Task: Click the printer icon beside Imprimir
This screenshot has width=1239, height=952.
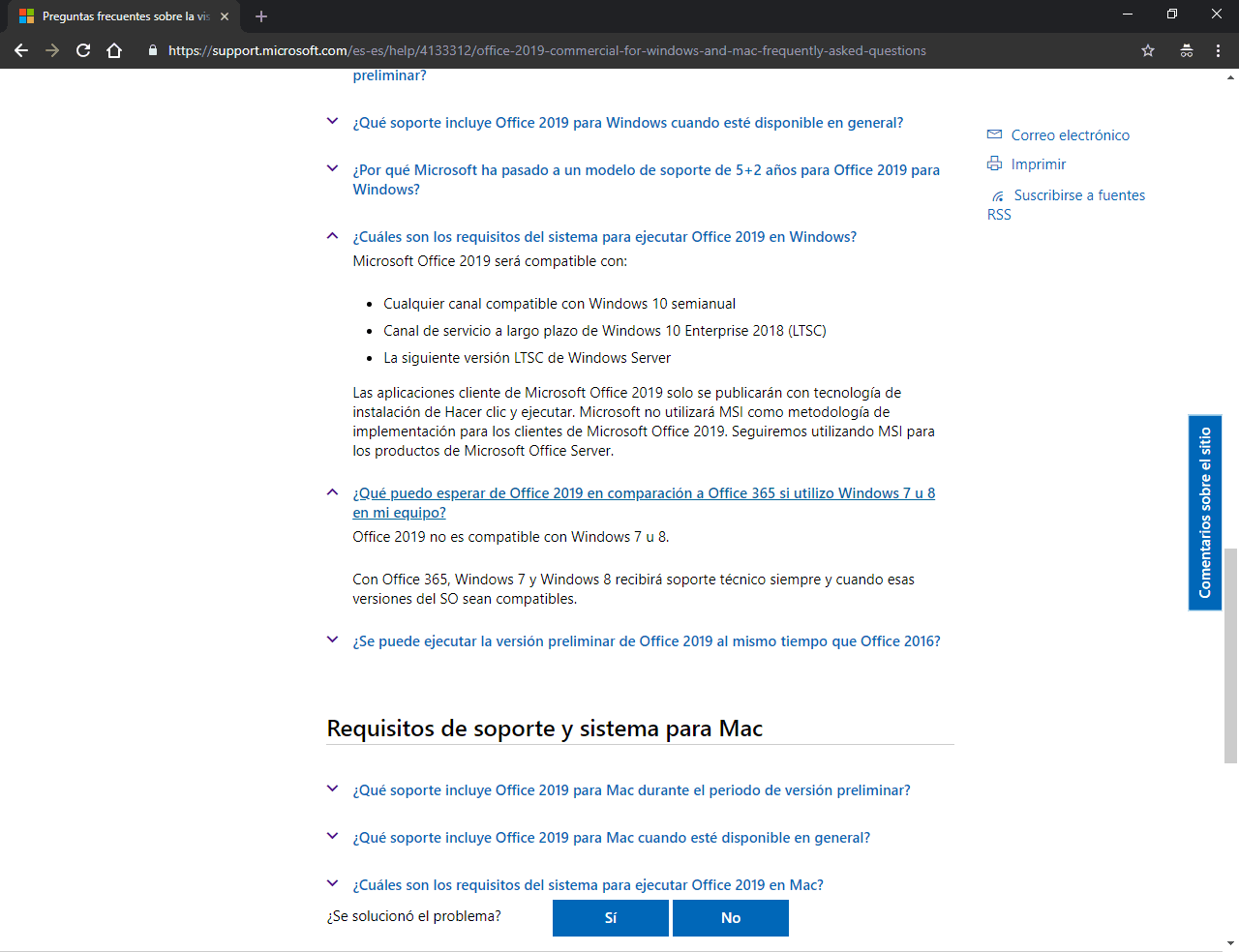Action: coord(994,164)
